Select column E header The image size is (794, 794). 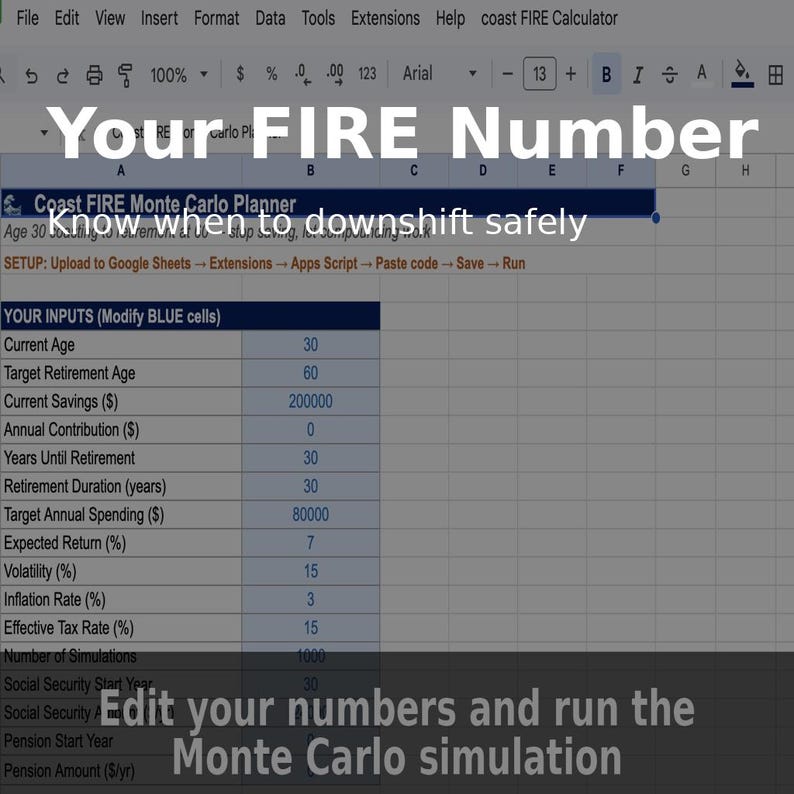click(x=551, y=171)
